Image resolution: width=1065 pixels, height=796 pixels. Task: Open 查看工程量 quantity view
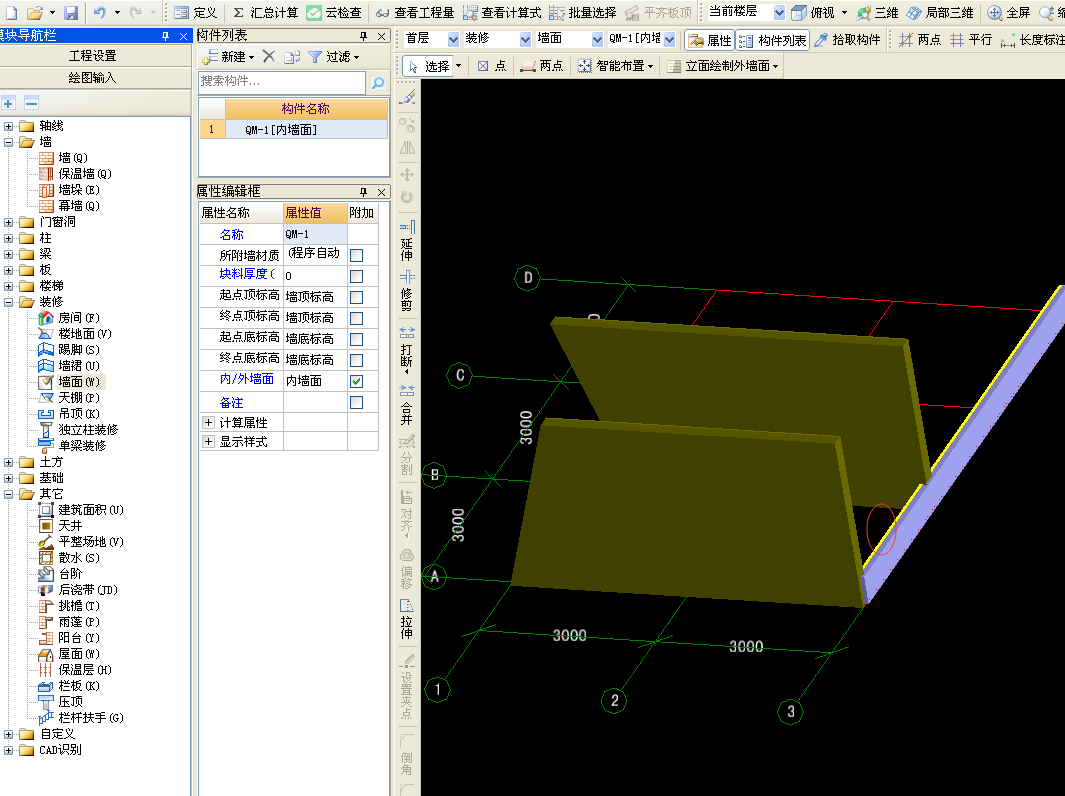(x=414, y=12)
